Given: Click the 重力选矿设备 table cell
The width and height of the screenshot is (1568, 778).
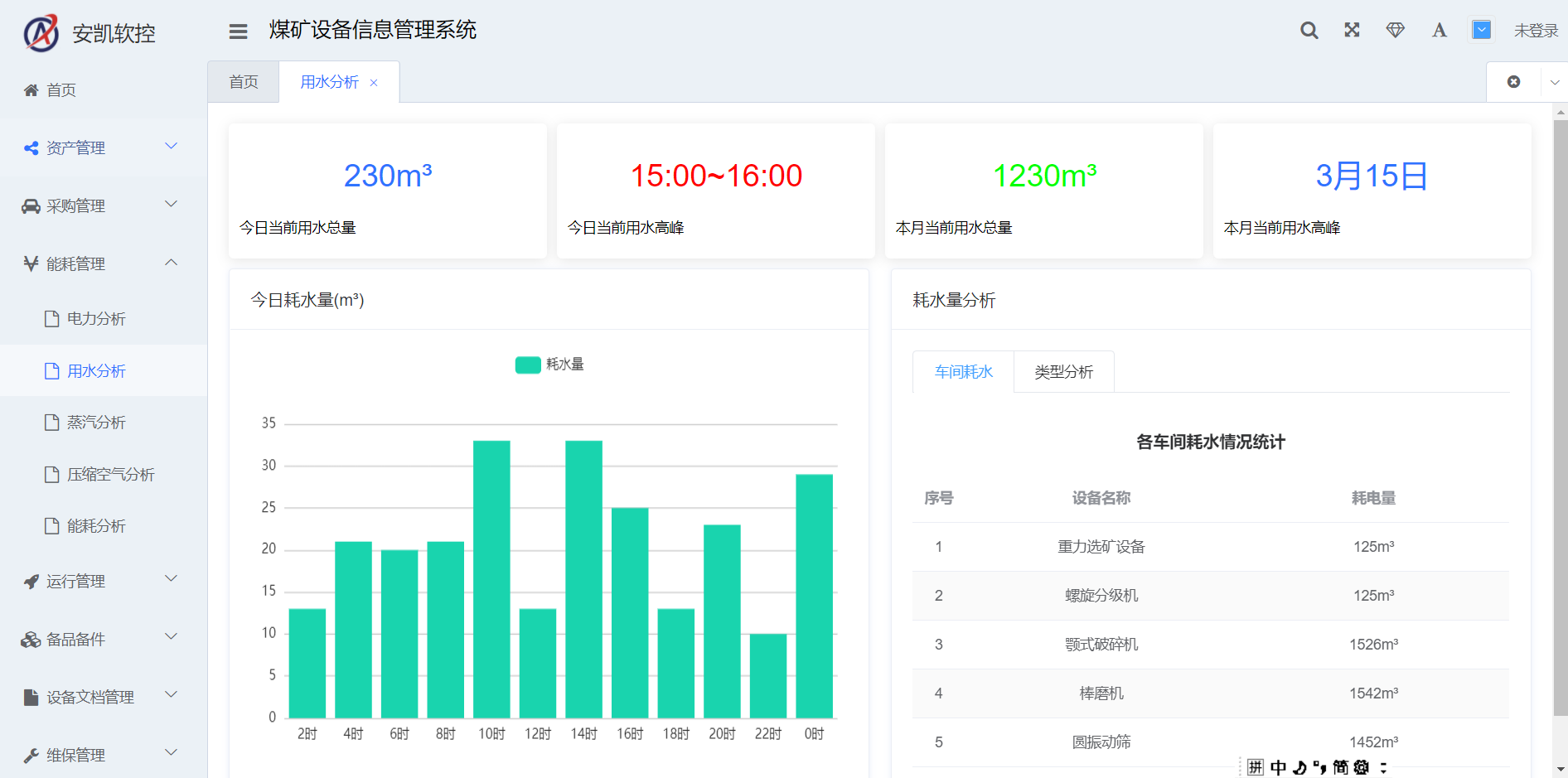Looking at the screenshot, I should coord(1101,547).
